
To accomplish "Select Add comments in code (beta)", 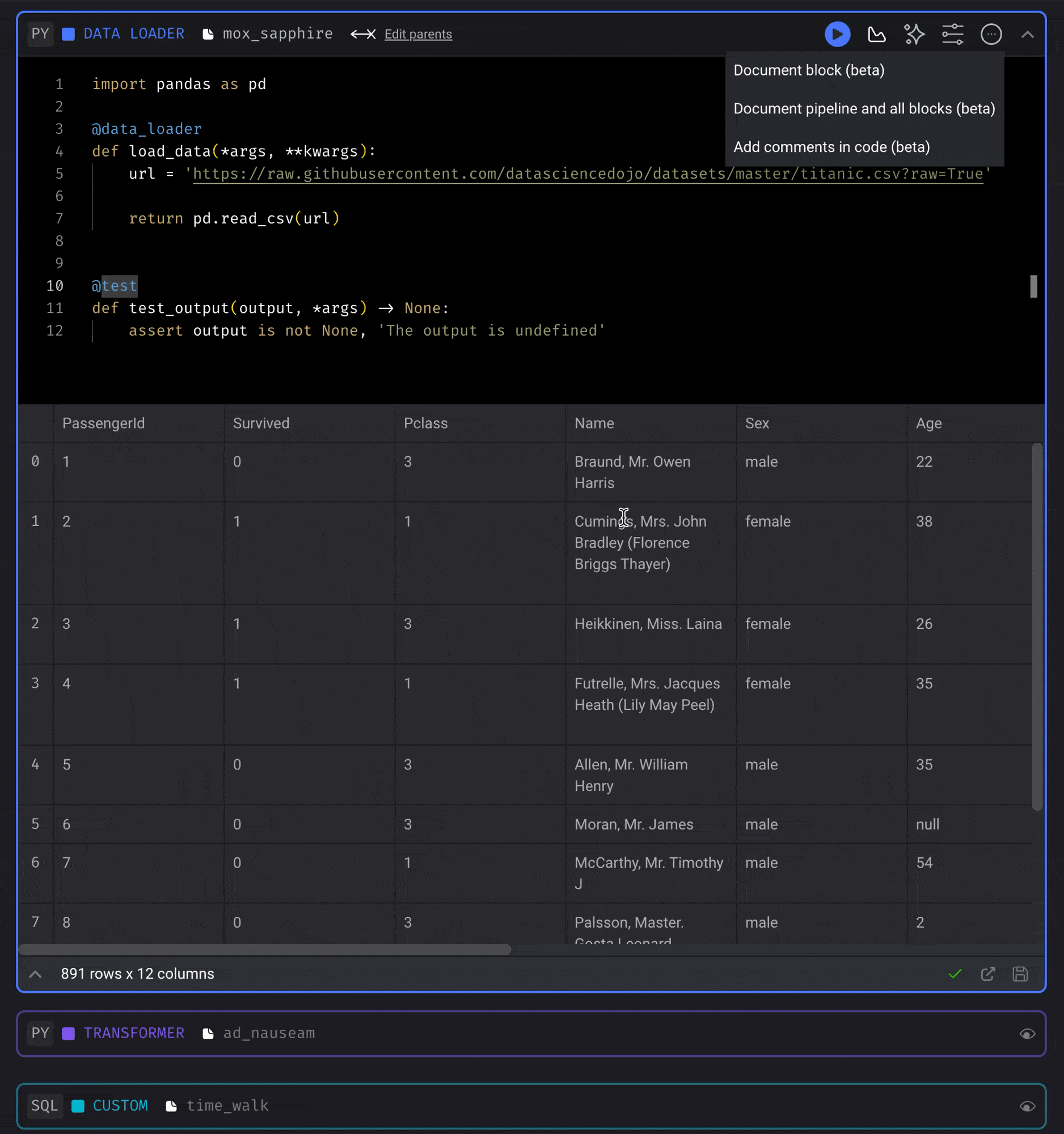I will click(x=865, y=147).
